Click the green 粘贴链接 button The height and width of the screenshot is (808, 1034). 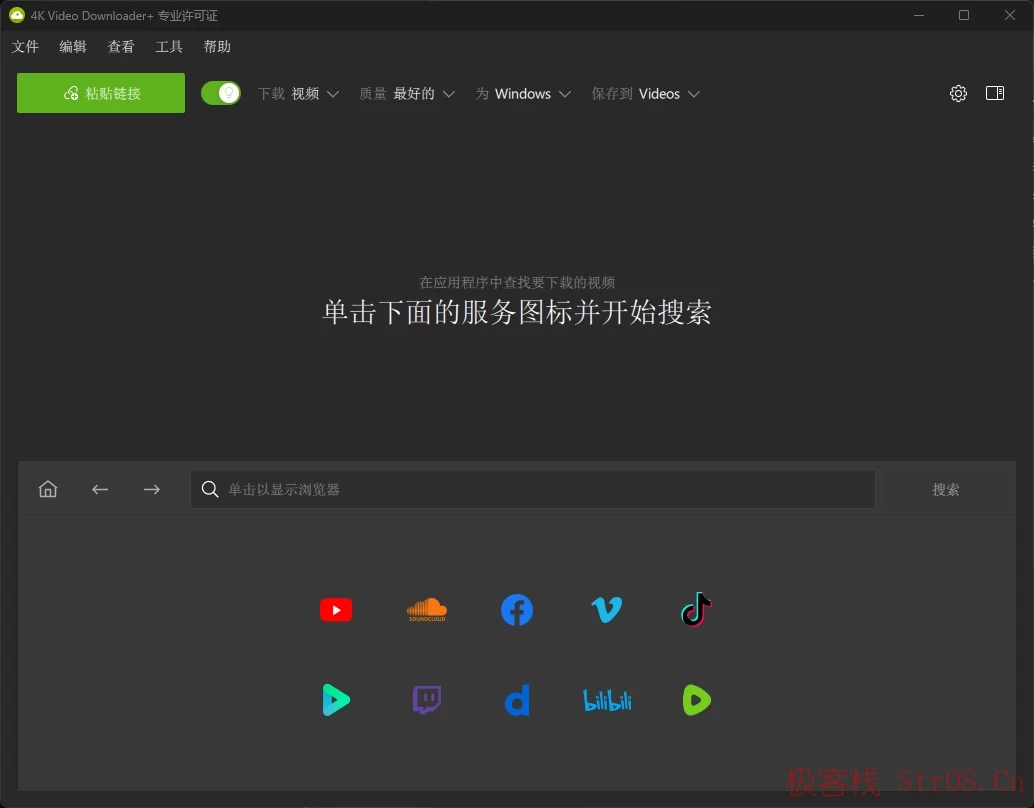[101, 93]
